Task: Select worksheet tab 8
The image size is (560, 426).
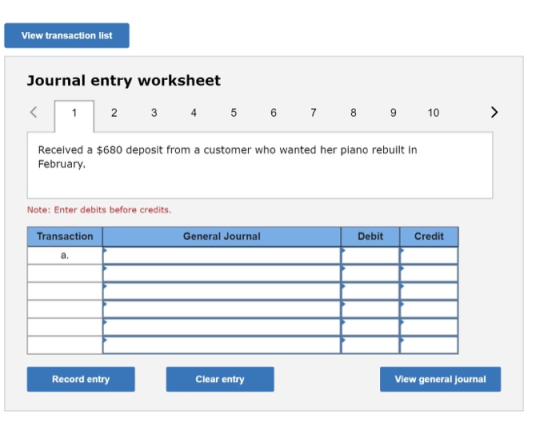Action: (x=353, y=113)
